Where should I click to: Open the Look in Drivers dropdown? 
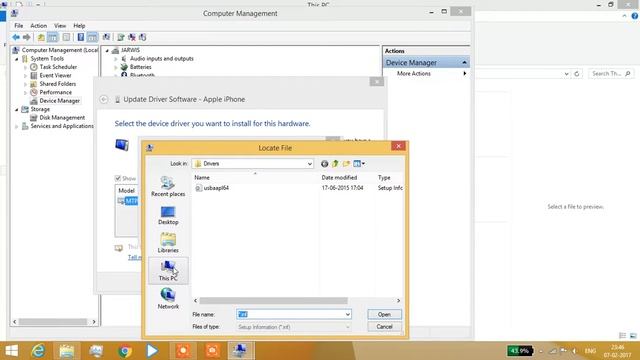point(309,164)
